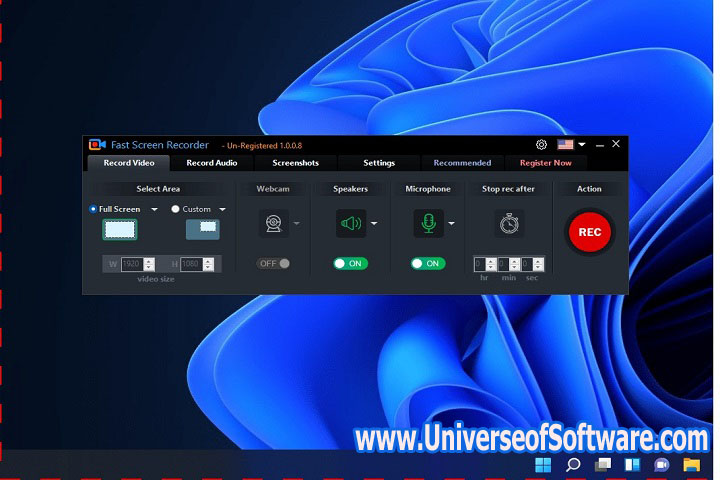The height and width of the screenshot is (480, 720).
Task: Click the hr stepper arrows
Action: coord(491,264)
